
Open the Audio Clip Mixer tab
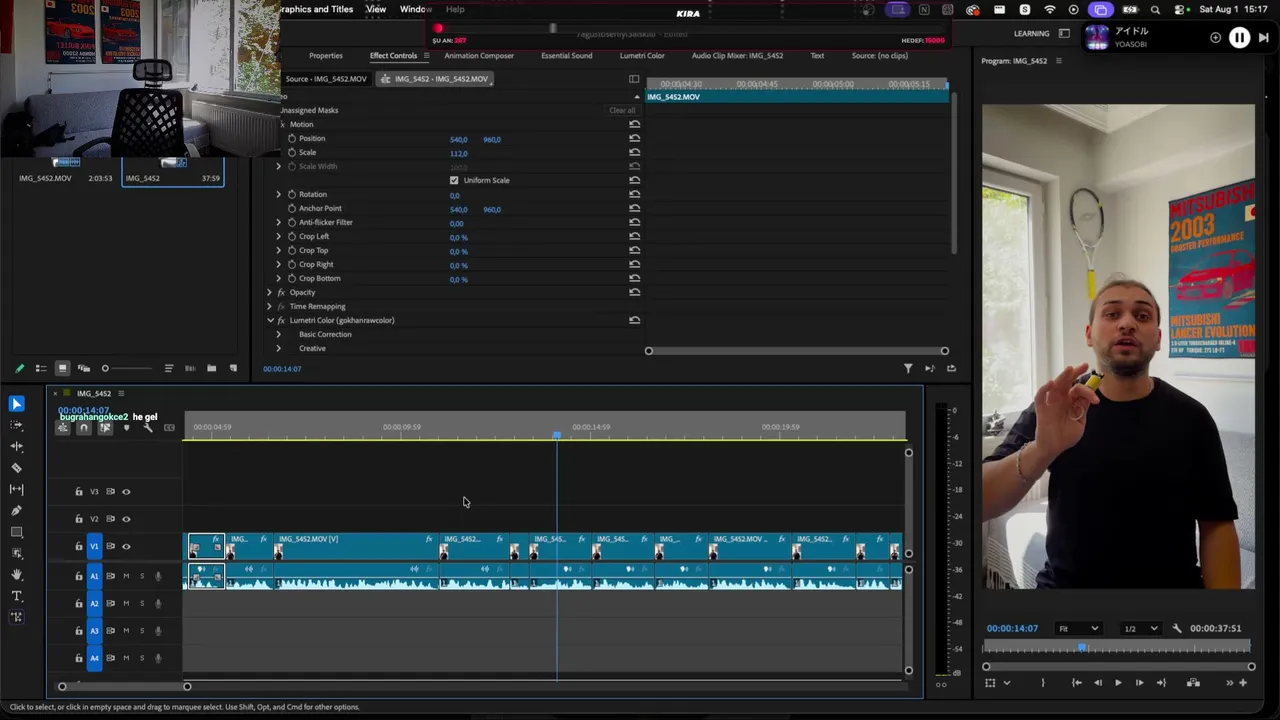pyautogui.click(x=737, y=56)
